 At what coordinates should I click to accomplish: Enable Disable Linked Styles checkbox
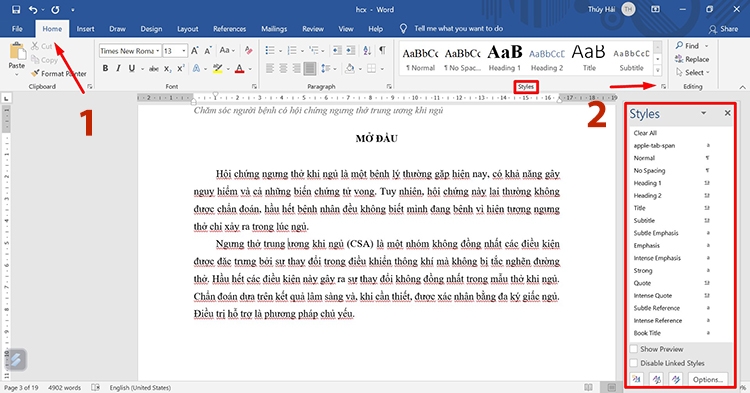(x=634, y=363)
